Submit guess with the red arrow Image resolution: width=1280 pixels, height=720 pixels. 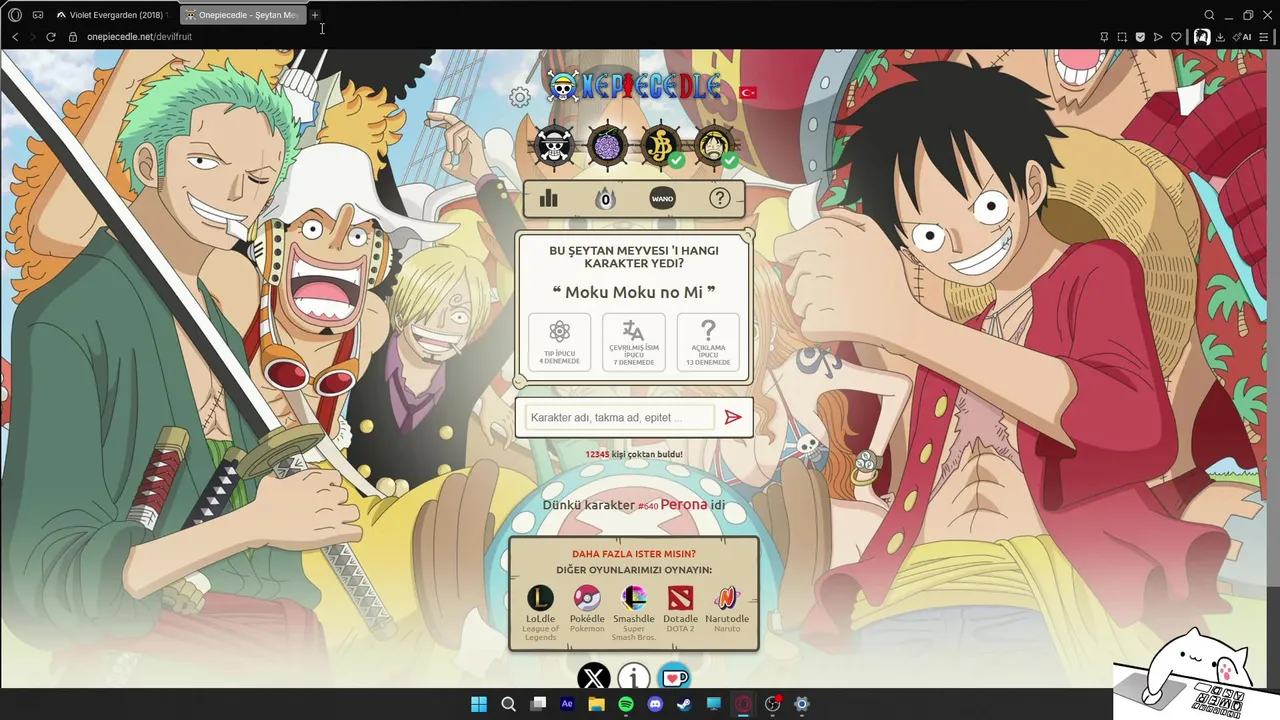point(733,417)
